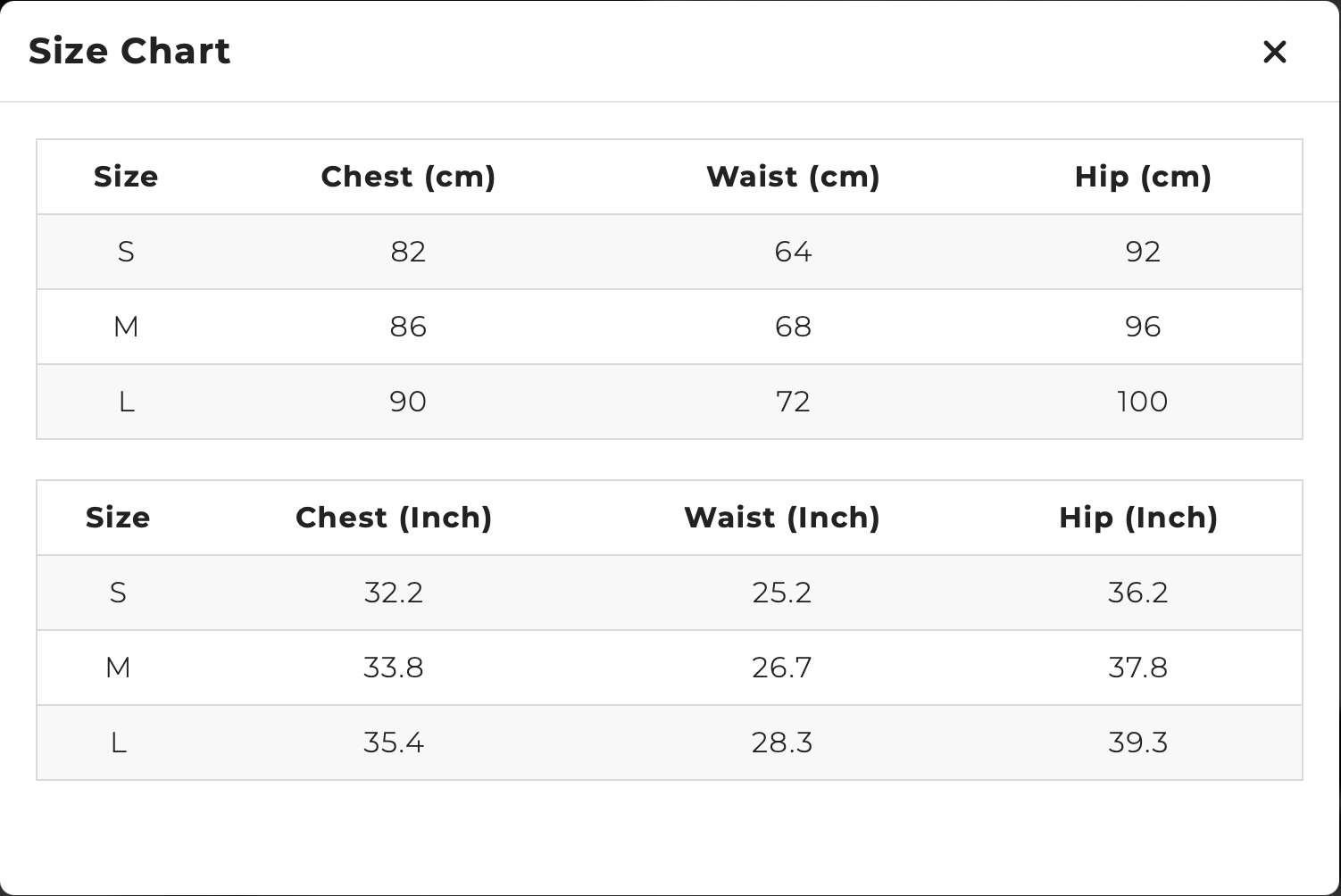The height and width of the screenshot is (896, 1341).
Task: Click the Hip (Inch) column header
Action: [1138, 518]
